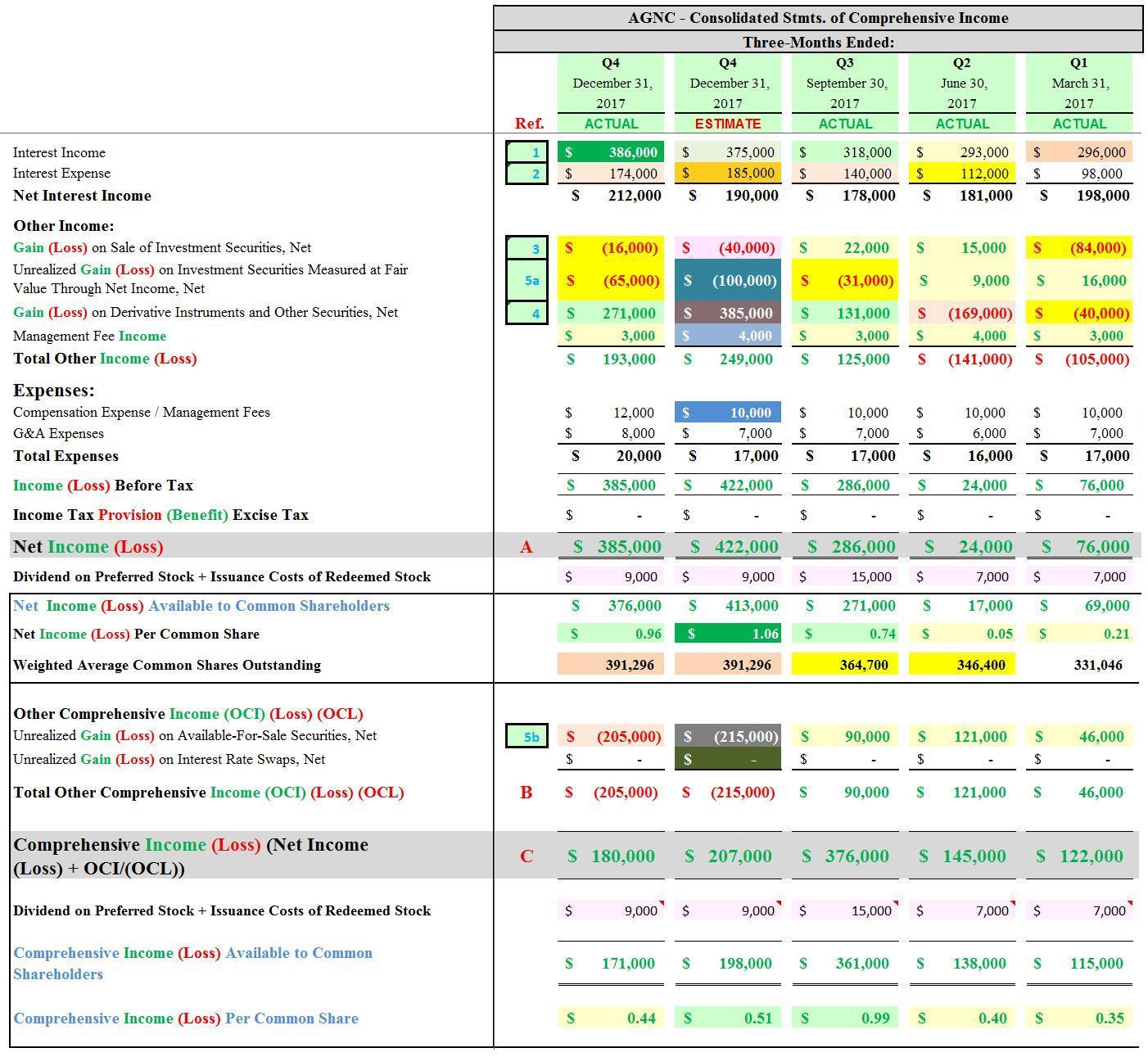Select Q4 Actual Total Other Income 193,000
The width and height of the screenshot is (1148, 1057).
click(611, 359)
